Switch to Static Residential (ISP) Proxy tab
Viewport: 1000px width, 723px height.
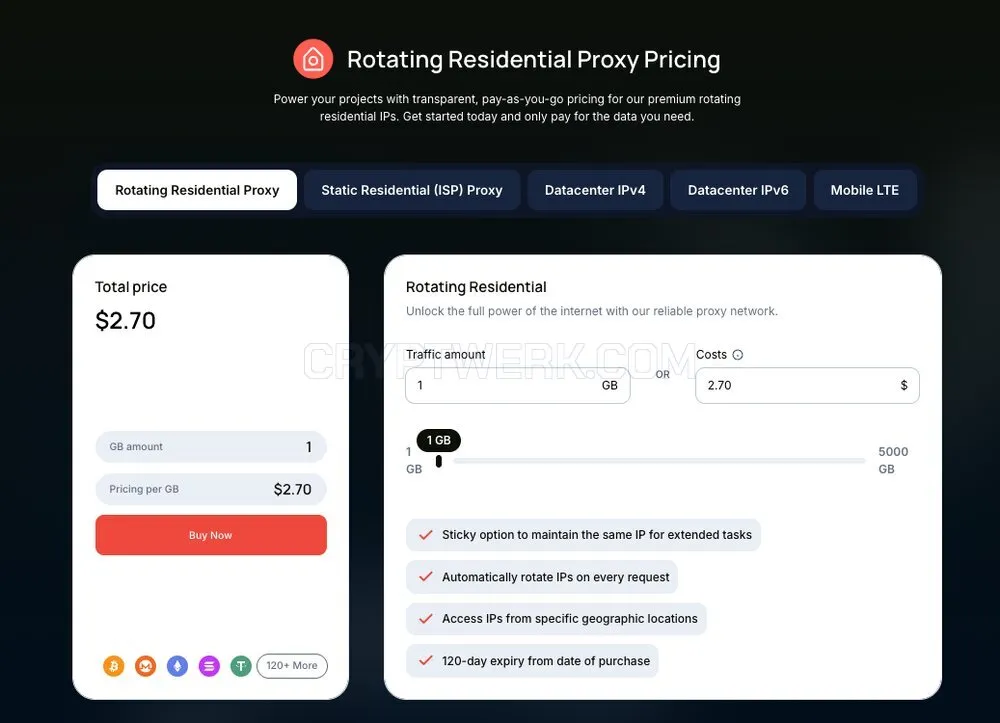click(x=412, y=190)
